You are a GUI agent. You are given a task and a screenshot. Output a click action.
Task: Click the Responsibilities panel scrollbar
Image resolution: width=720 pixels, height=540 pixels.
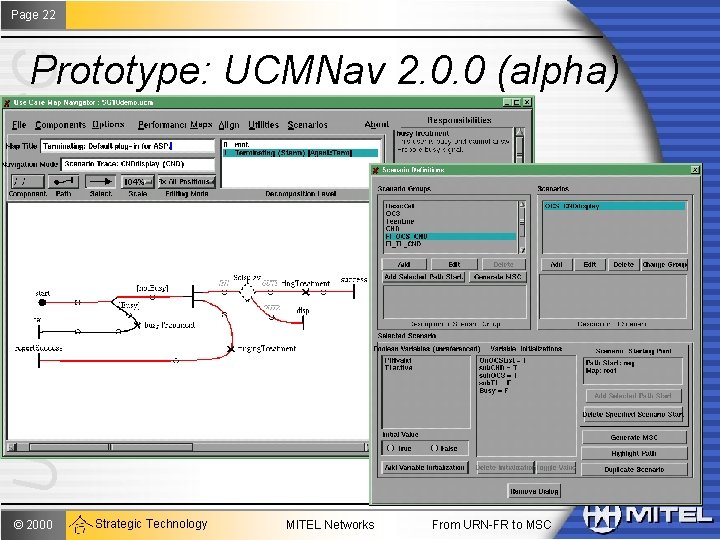519,145
